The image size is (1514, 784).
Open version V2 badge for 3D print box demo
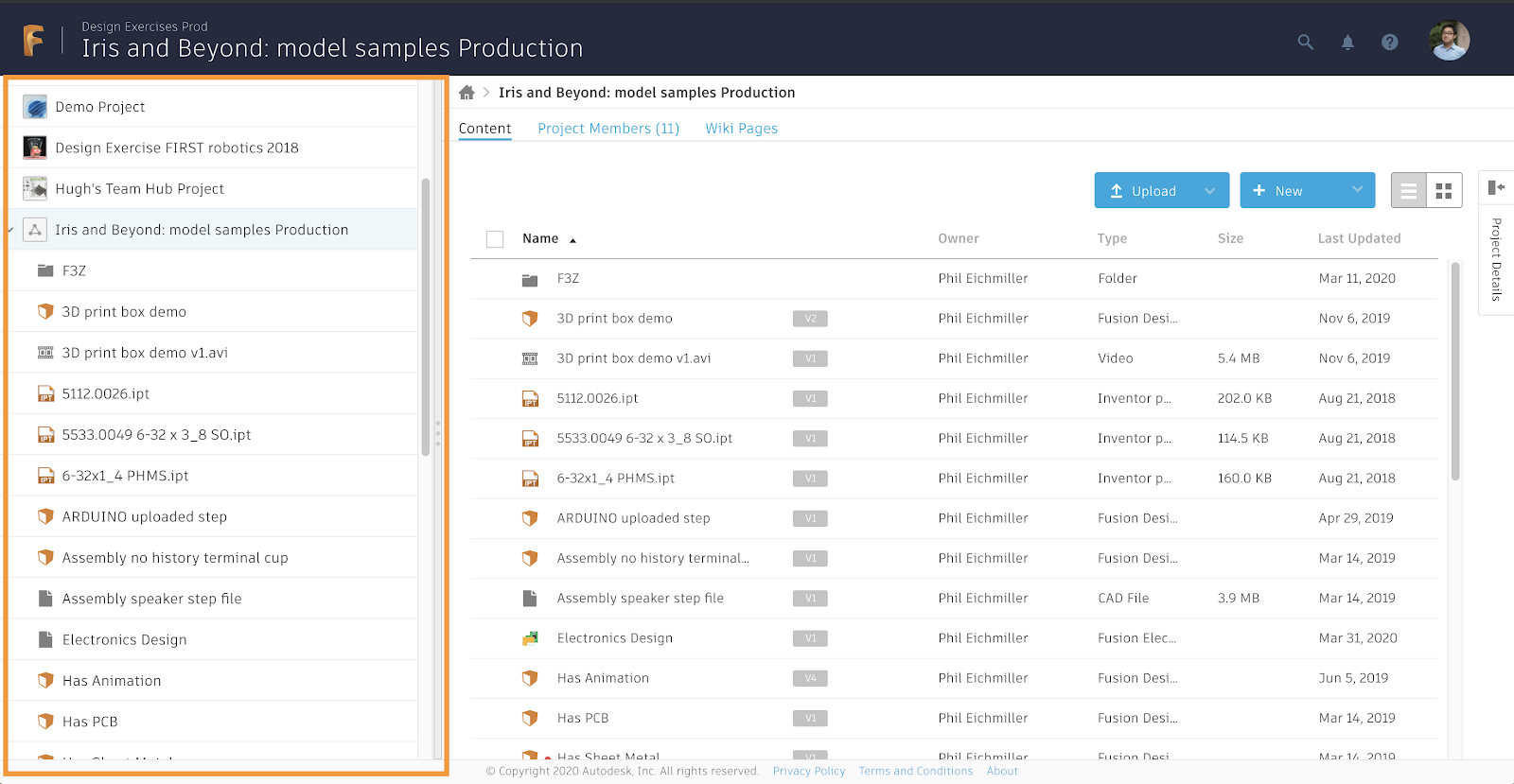coord(810,319)
